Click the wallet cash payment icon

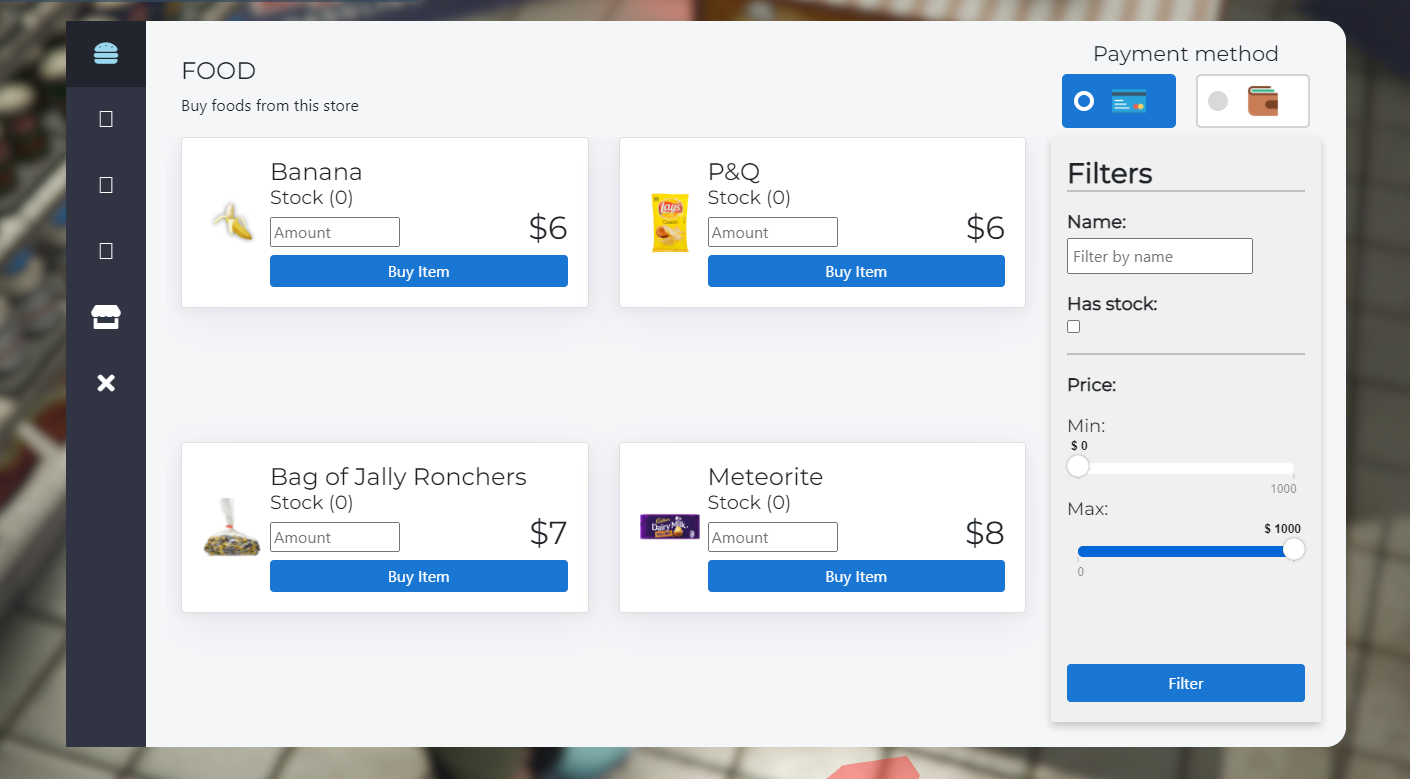tap(1263, 101)
